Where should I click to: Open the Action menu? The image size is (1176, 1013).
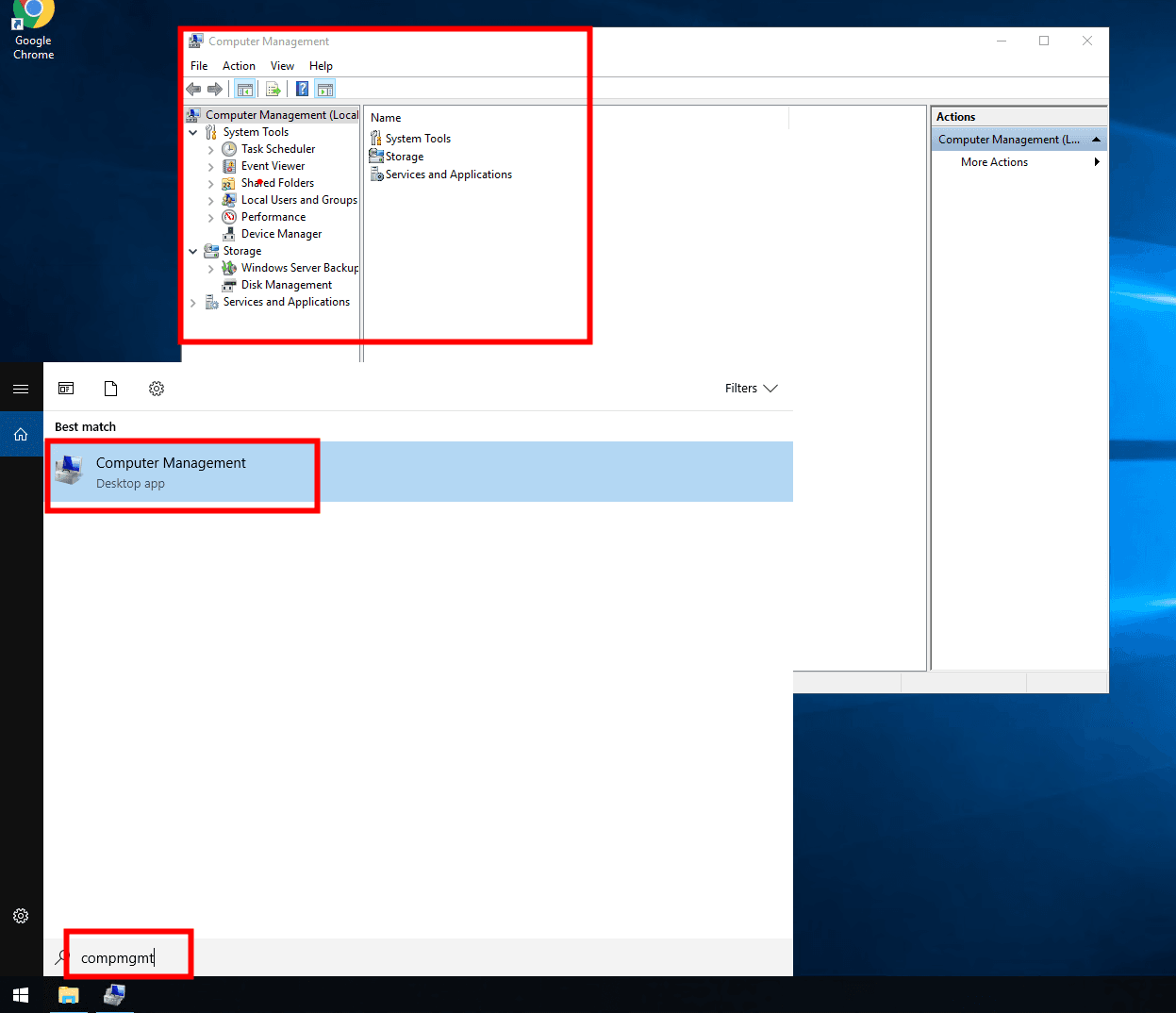point(239,66)
